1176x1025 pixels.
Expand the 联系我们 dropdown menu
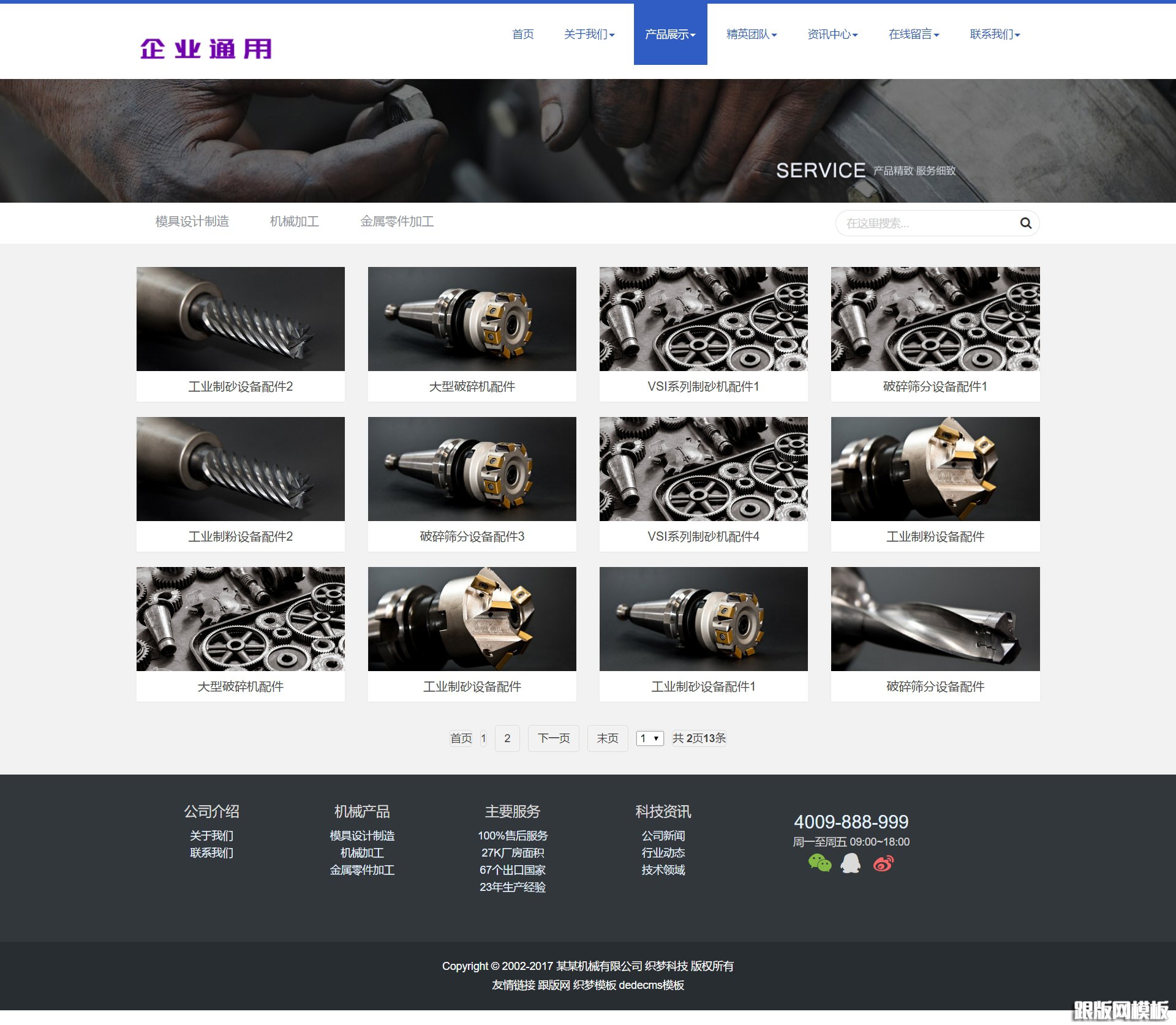(995, 34)
